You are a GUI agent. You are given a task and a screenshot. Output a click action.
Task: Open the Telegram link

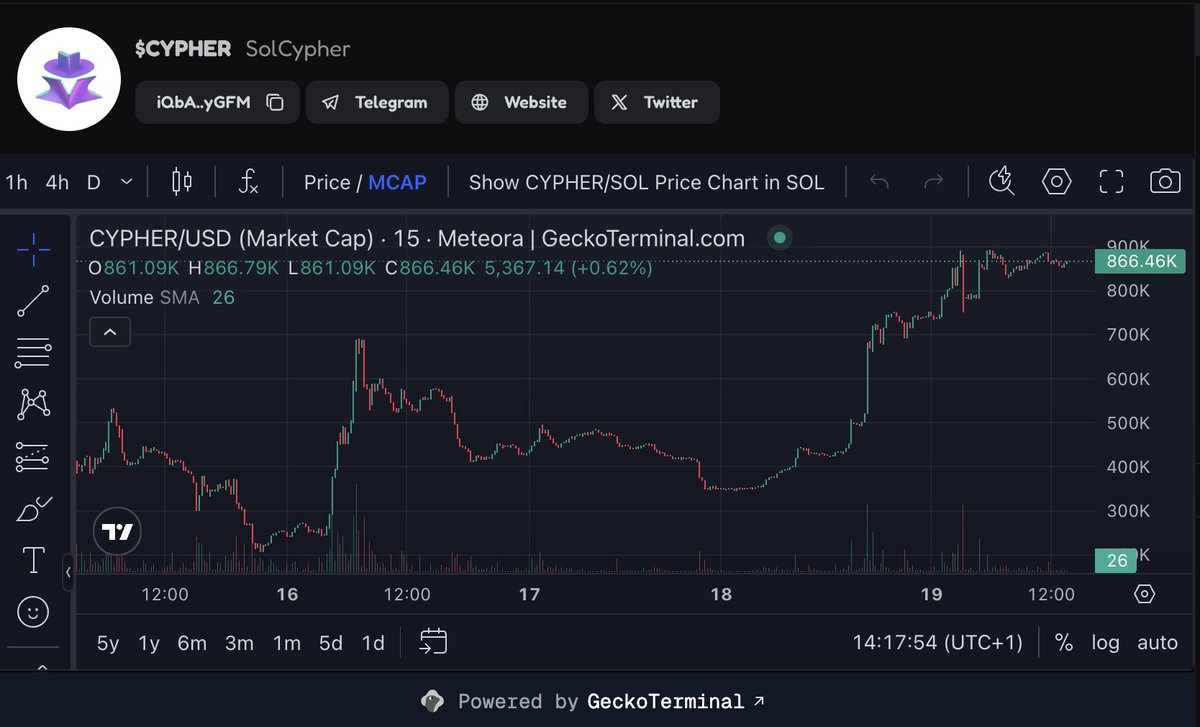(377, 102)
